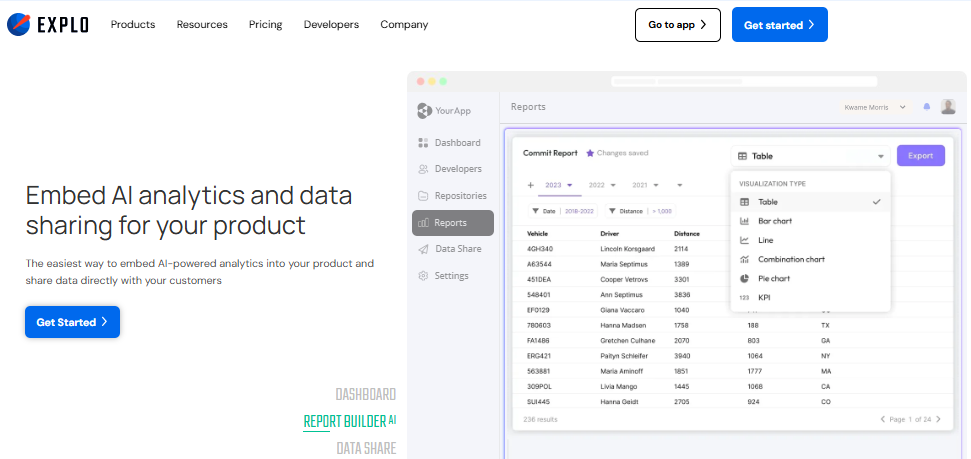Click vehicle cell 548401
This screenshot has width=971, height=459.
(x=538, y=295)
